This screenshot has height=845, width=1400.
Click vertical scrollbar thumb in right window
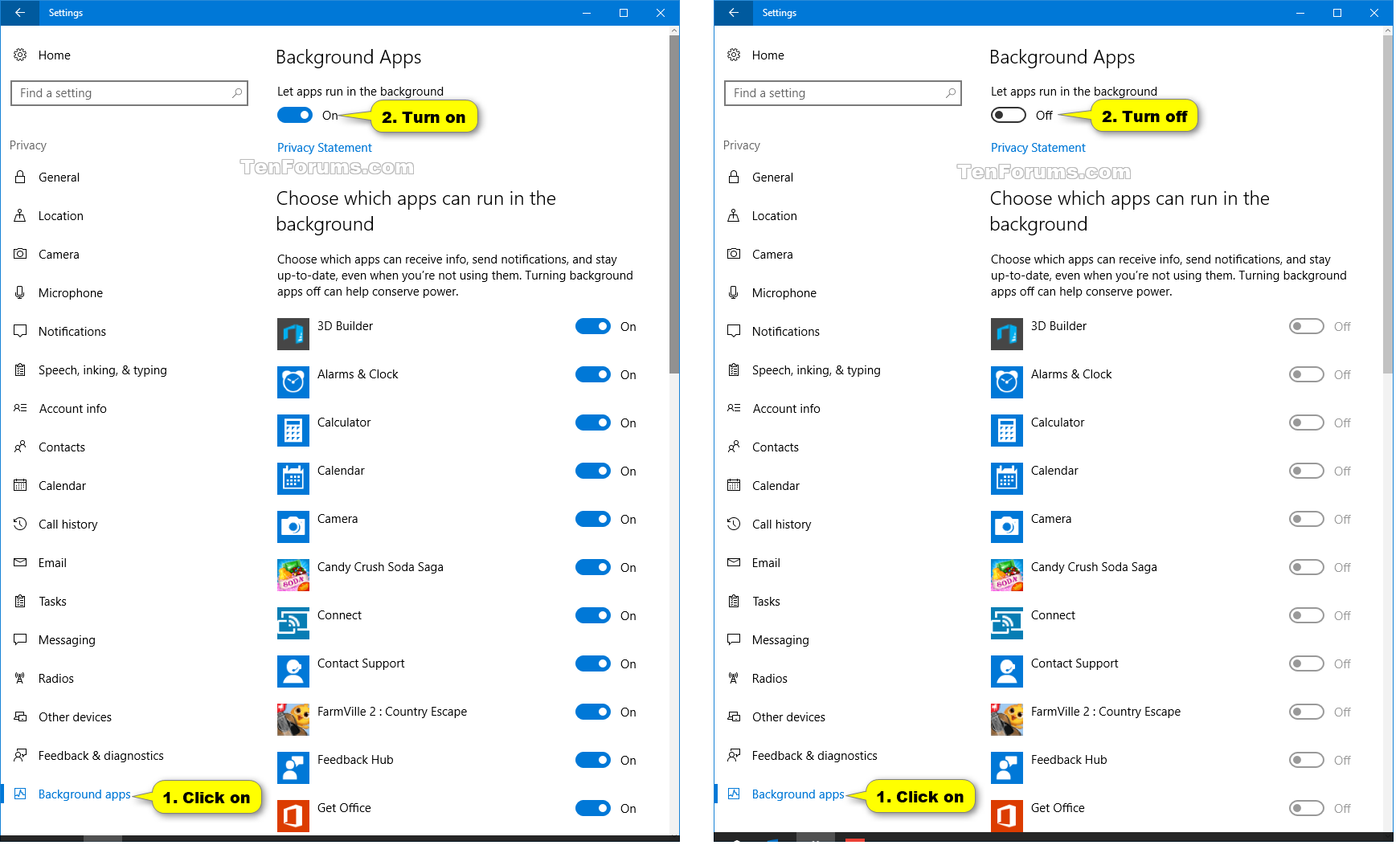1388,205
